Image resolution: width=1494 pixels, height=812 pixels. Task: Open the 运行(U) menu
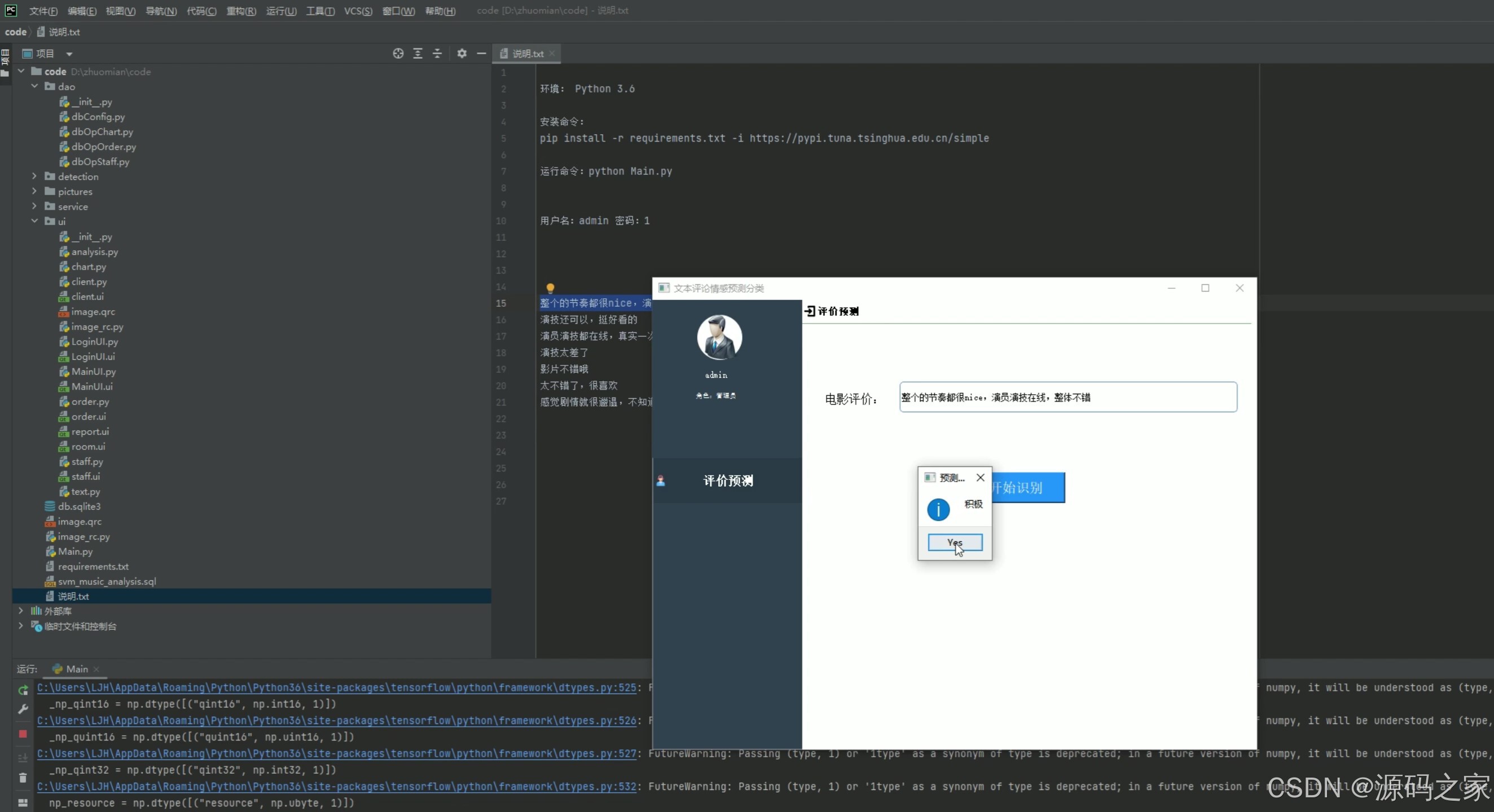click(282, 11)
